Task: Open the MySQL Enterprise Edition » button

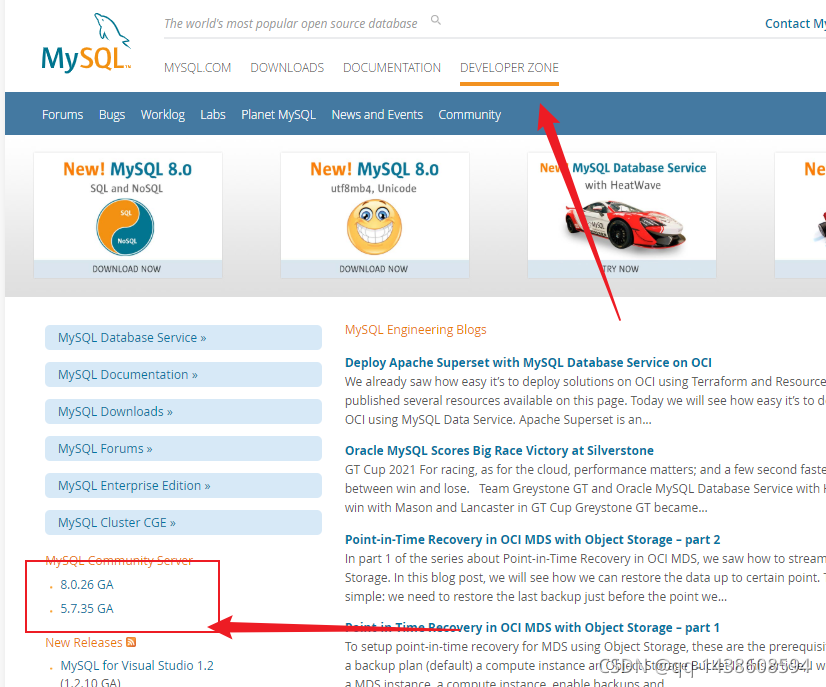Action: [x=183, y=485]
